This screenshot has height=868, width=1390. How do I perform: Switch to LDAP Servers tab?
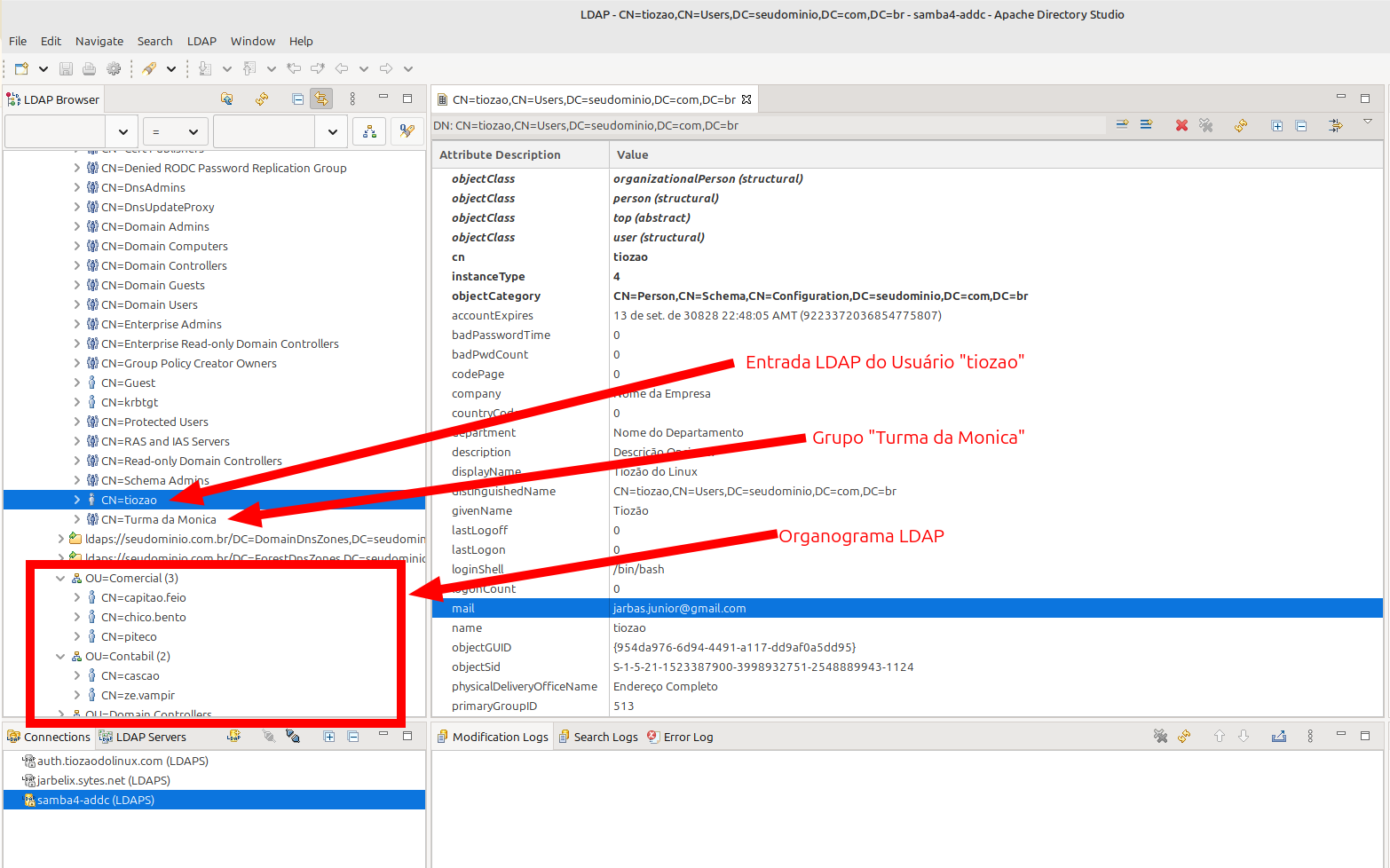pos(142,737)
